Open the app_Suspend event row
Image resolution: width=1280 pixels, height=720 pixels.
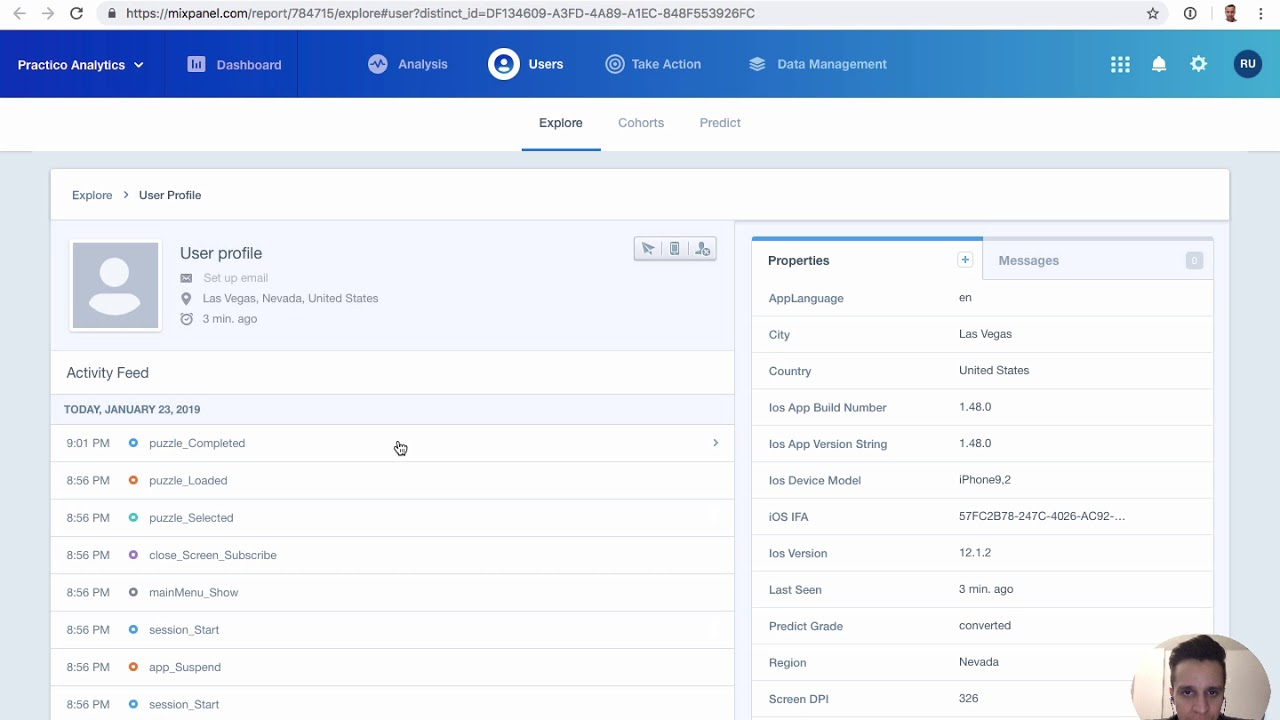392,667
